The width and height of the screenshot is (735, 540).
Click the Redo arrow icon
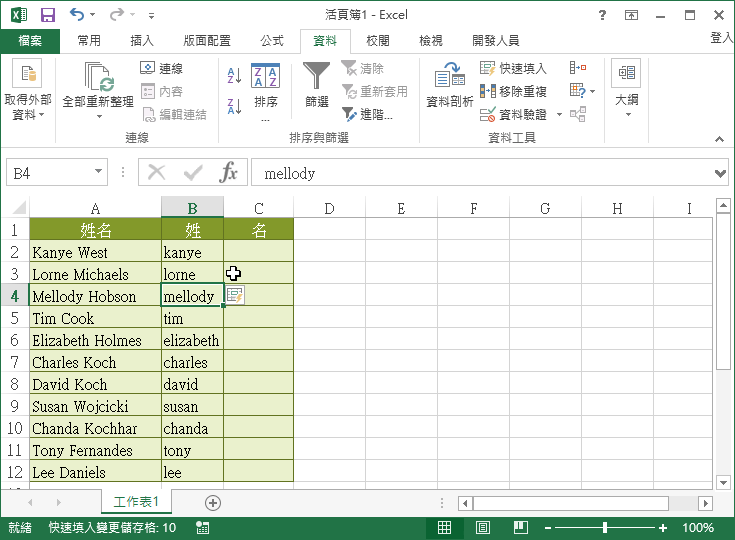click(x=116, y=15)
